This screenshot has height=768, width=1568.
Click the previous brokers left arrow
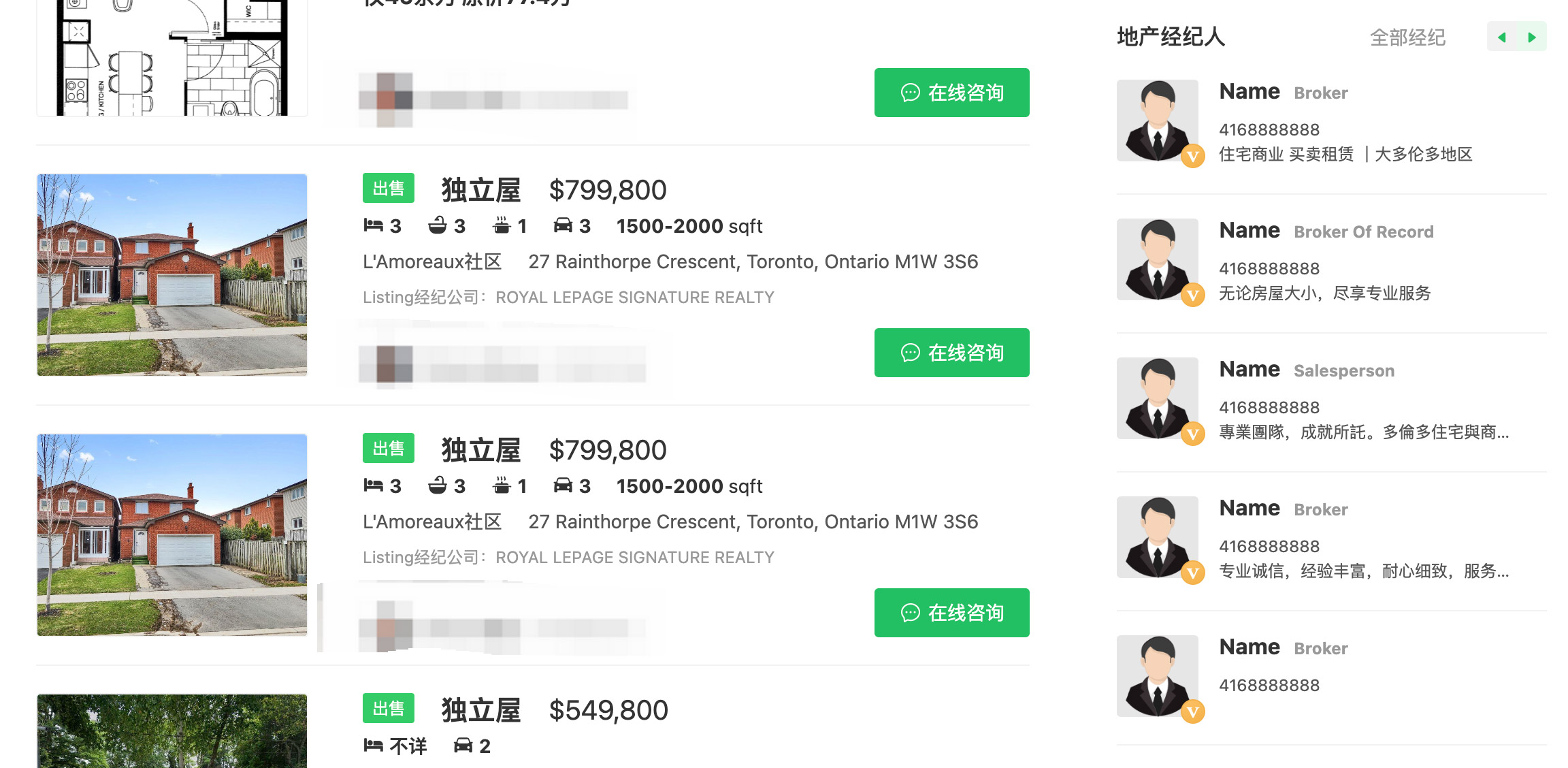1502,37
